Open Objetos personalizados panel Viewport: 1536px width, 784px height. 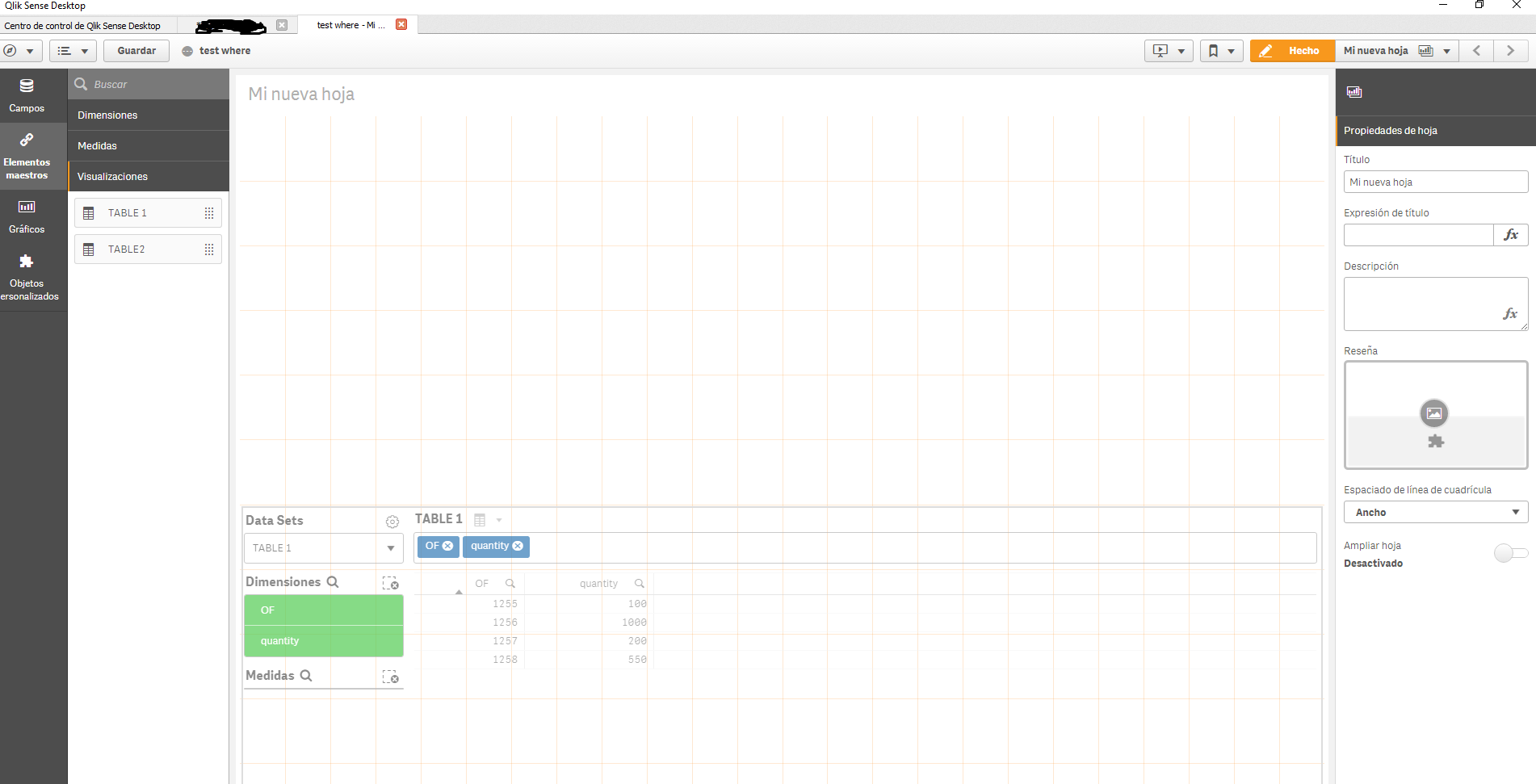27,278
